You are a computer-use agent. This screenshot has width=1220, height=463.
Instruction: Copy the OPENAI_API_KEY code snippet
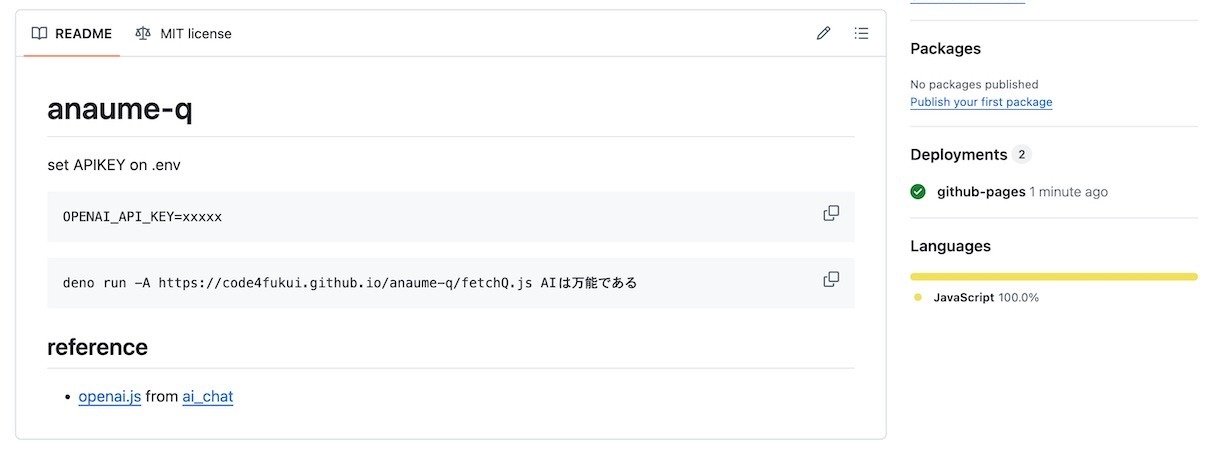831,213
